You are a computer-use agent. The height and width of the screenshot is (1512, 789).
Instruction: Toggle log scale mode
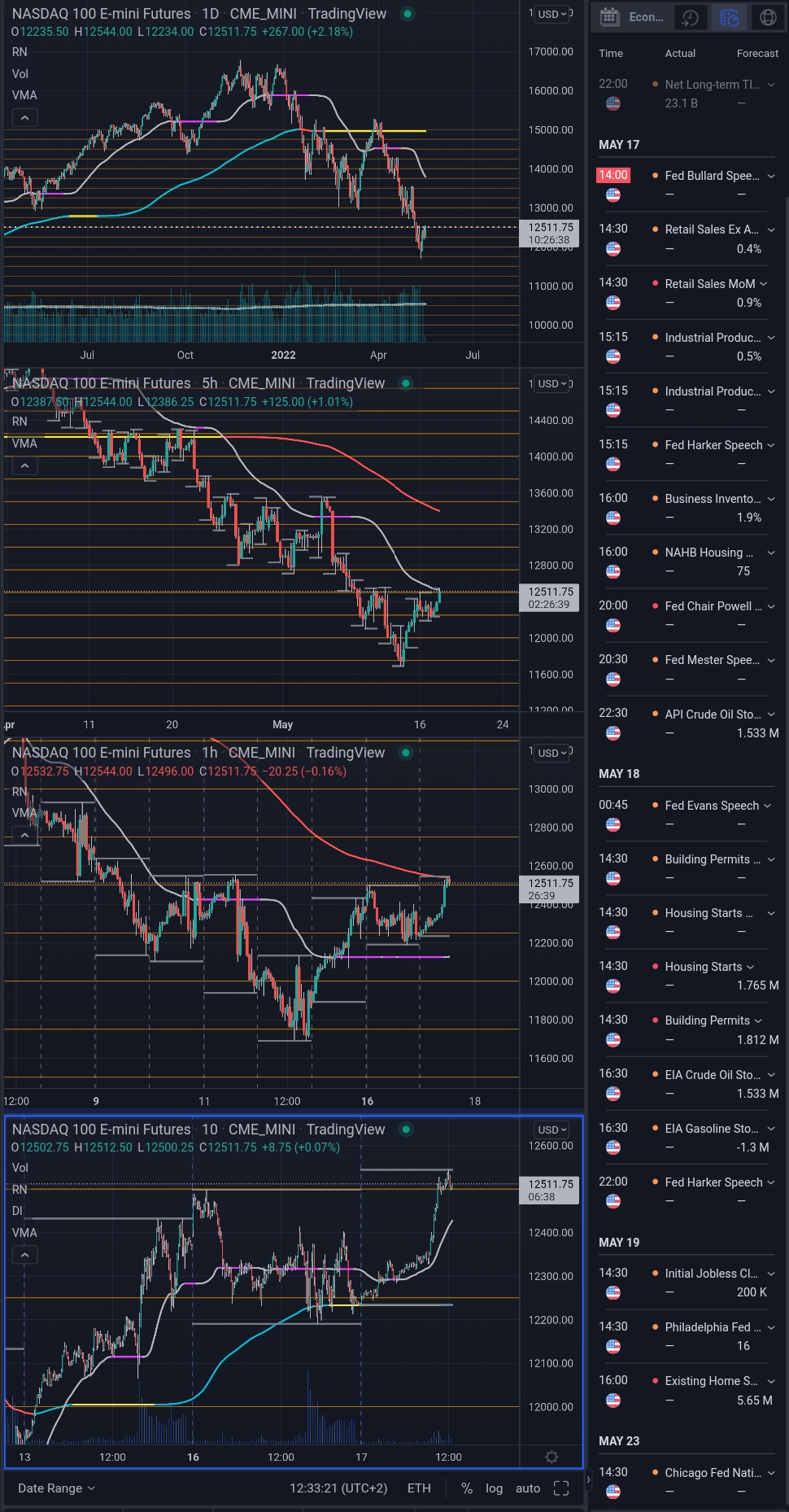pos(494,1488)
